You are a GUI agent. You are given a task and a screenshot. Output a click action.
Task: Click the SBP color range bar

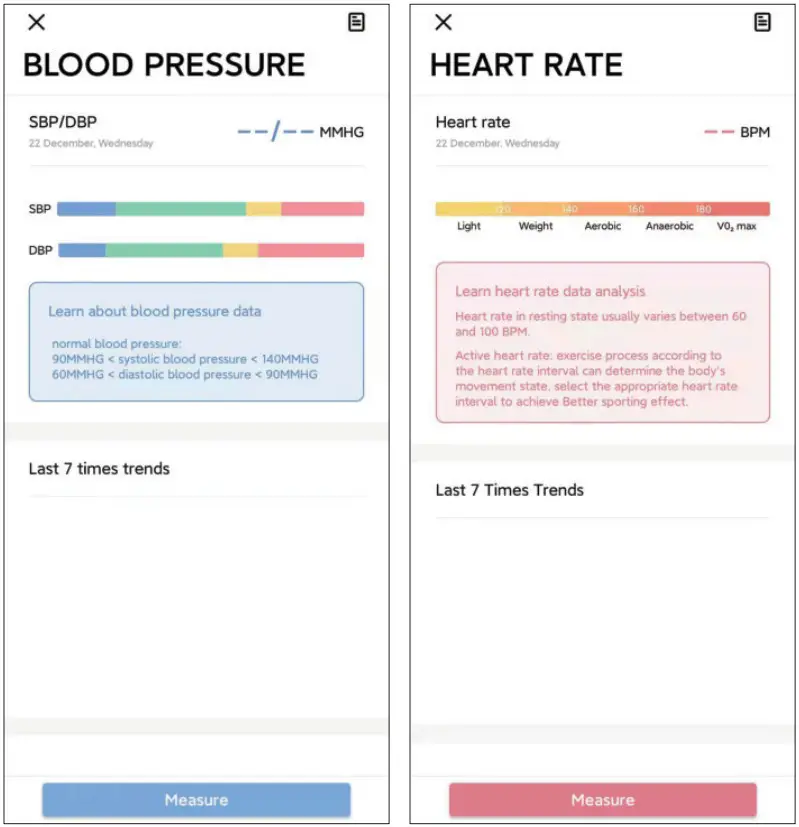coord(210,209)
